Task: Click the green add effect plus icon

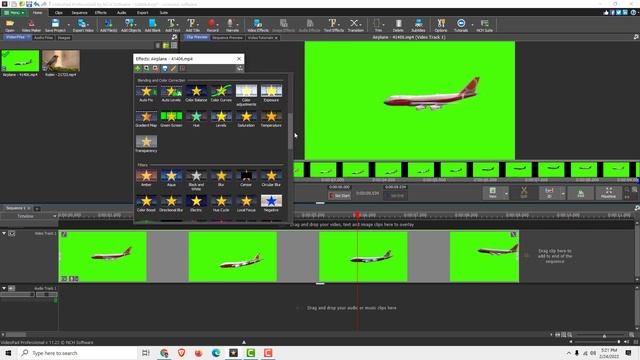Action: pyautogui.click(x=138, y=69)
